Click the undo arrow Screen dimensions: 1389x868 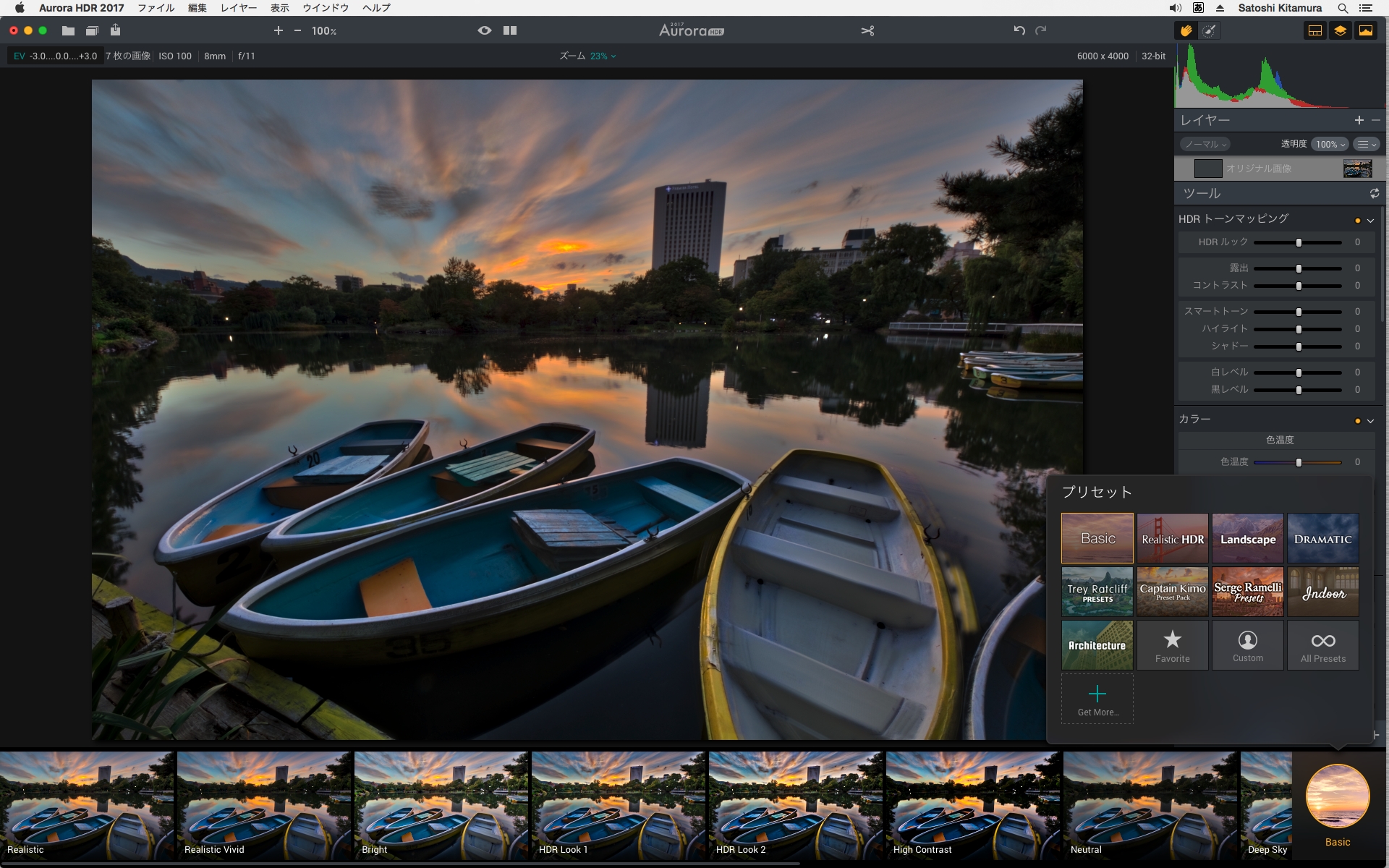1019,30
